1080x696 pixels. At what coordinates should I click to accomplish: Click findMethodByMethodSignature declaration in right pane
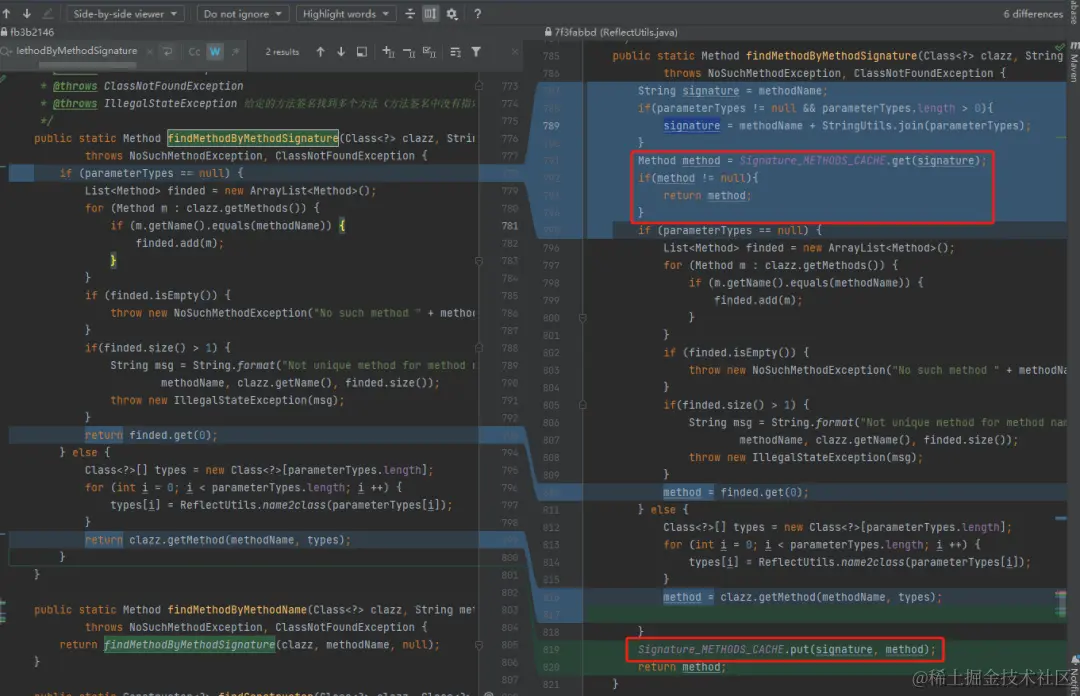831,56
